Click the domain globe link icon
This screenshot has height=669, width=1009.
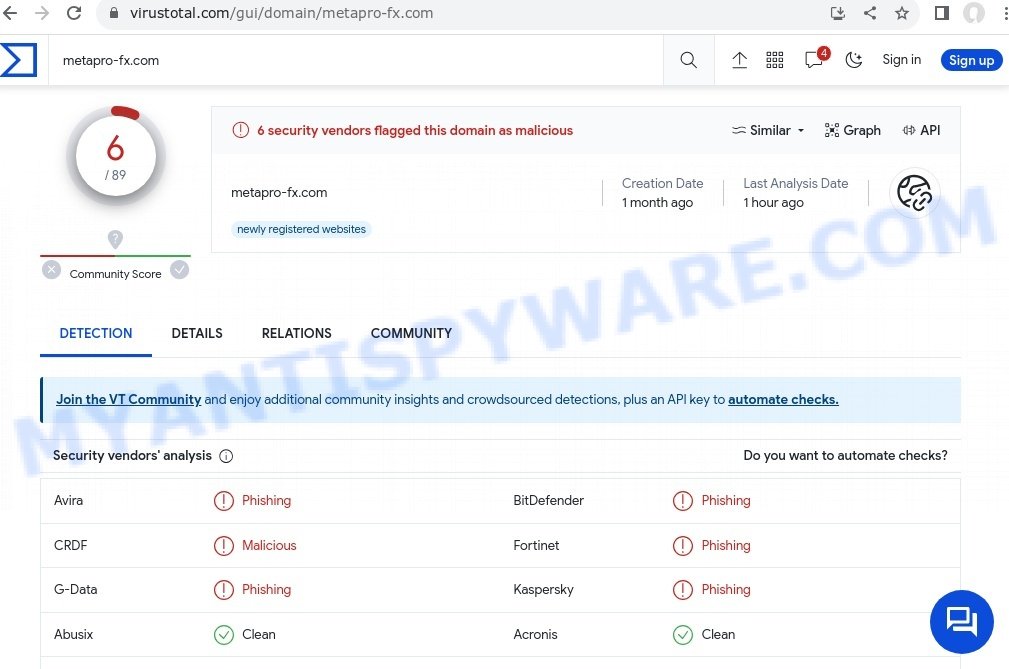point(914,192)
